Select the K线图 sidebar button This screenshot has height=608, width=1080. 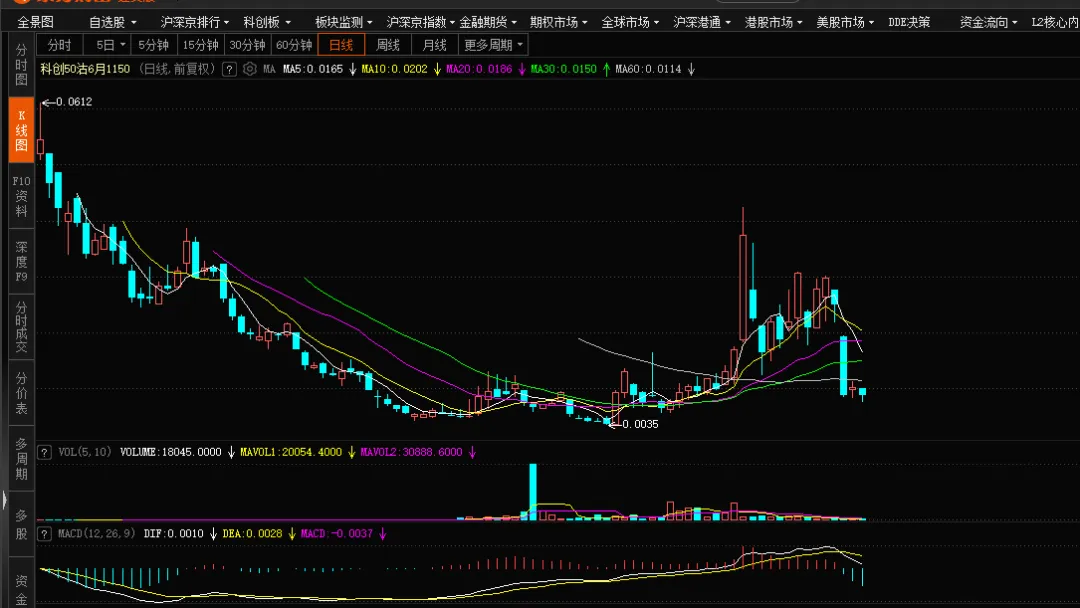pyautogui.click(x=21, y=130)
